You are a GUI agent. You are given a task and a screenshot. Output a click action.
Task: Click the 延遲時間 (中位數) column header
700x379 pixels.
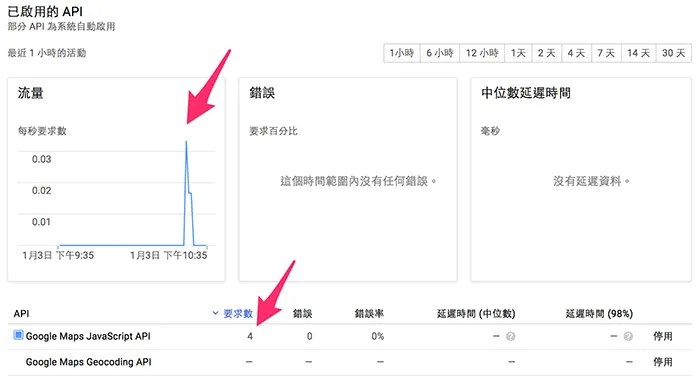point(476,314)
